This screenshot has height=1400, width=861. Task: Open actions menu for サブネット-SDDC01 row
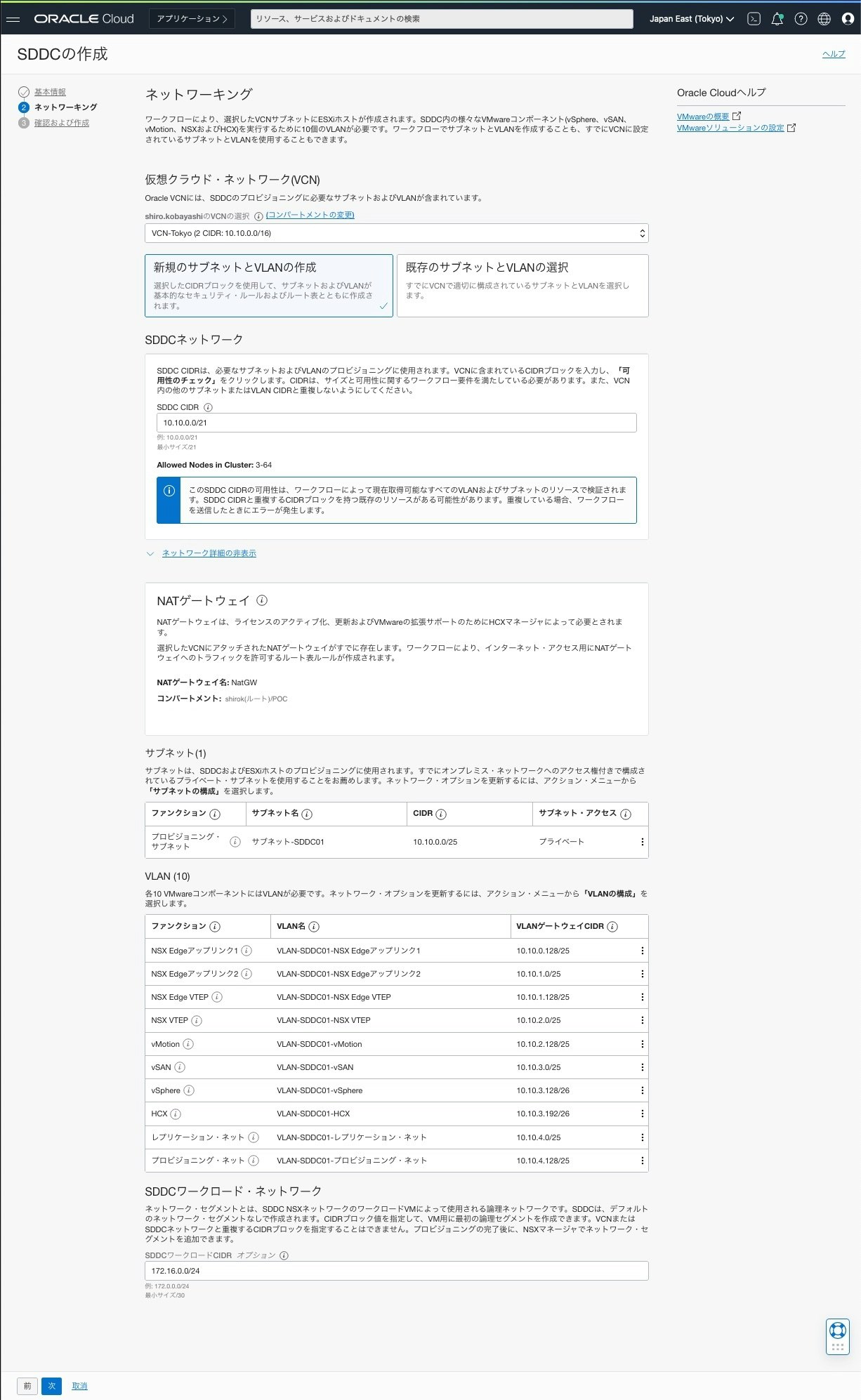tap(642, 842)
